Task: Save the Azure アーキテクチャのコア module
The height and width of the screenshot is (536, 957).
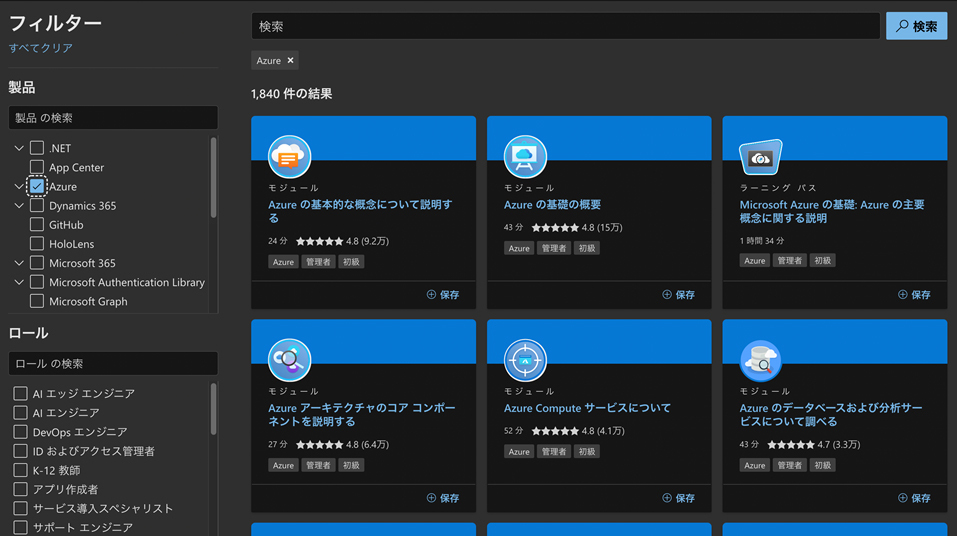Action: click(x=443, y=498)
